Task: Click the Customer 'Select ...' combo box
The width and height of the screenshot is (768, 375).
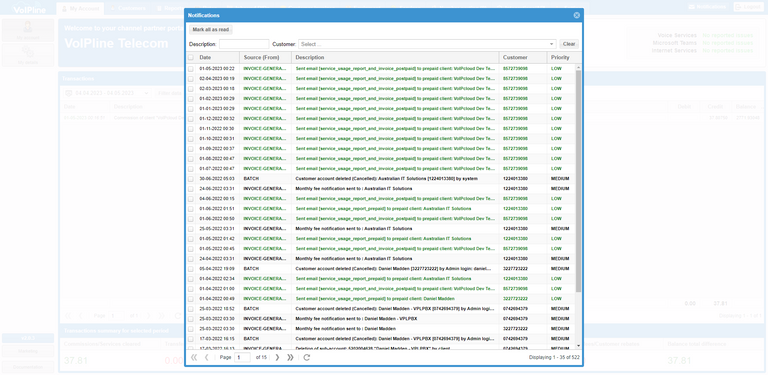Action: 427,44
